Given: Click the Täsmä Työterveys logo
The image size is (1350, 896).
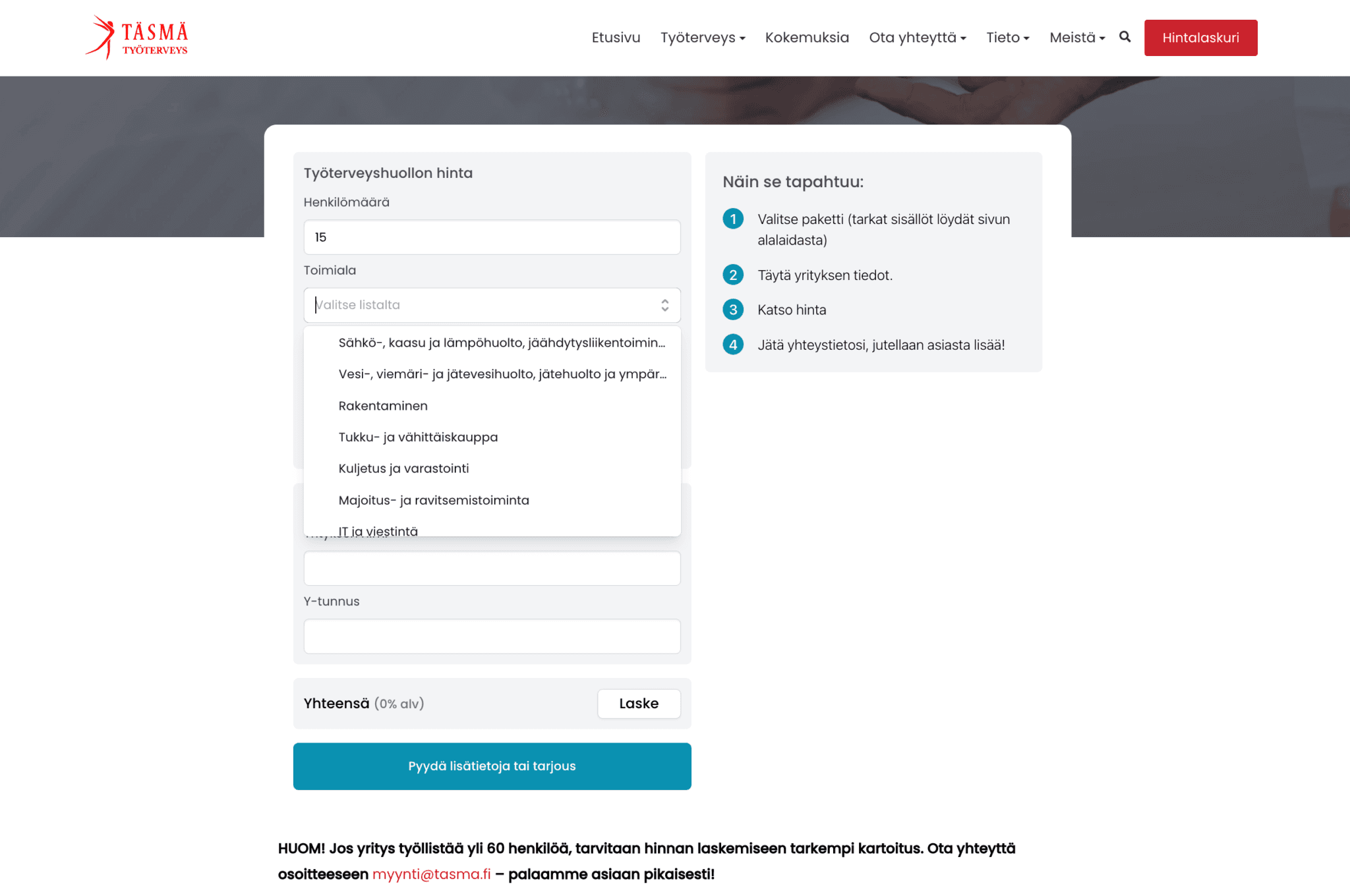Looking at the screenshot, I should (x=137, y=38).
